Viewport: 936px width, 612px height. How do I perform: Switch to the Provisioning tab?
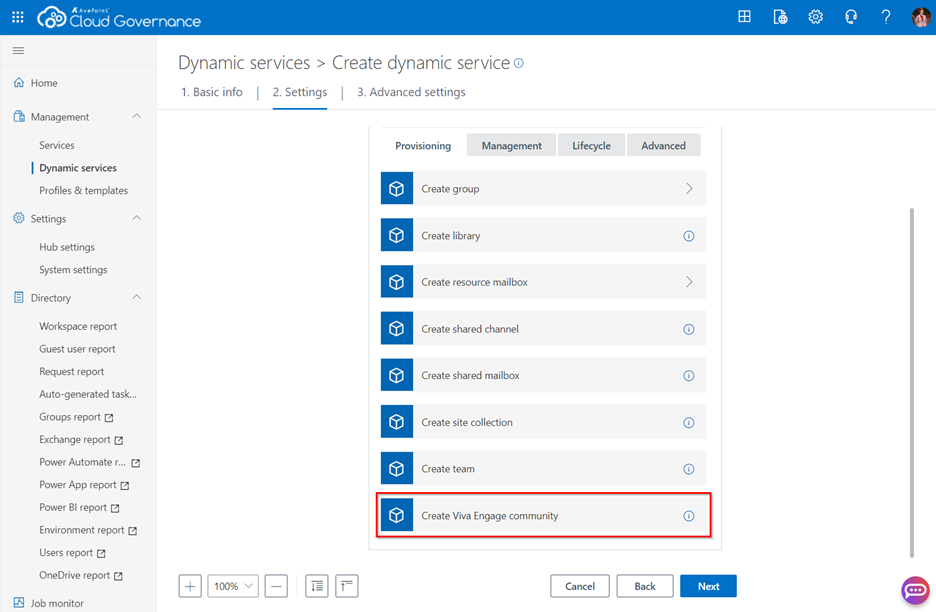[x=423, y=146]
